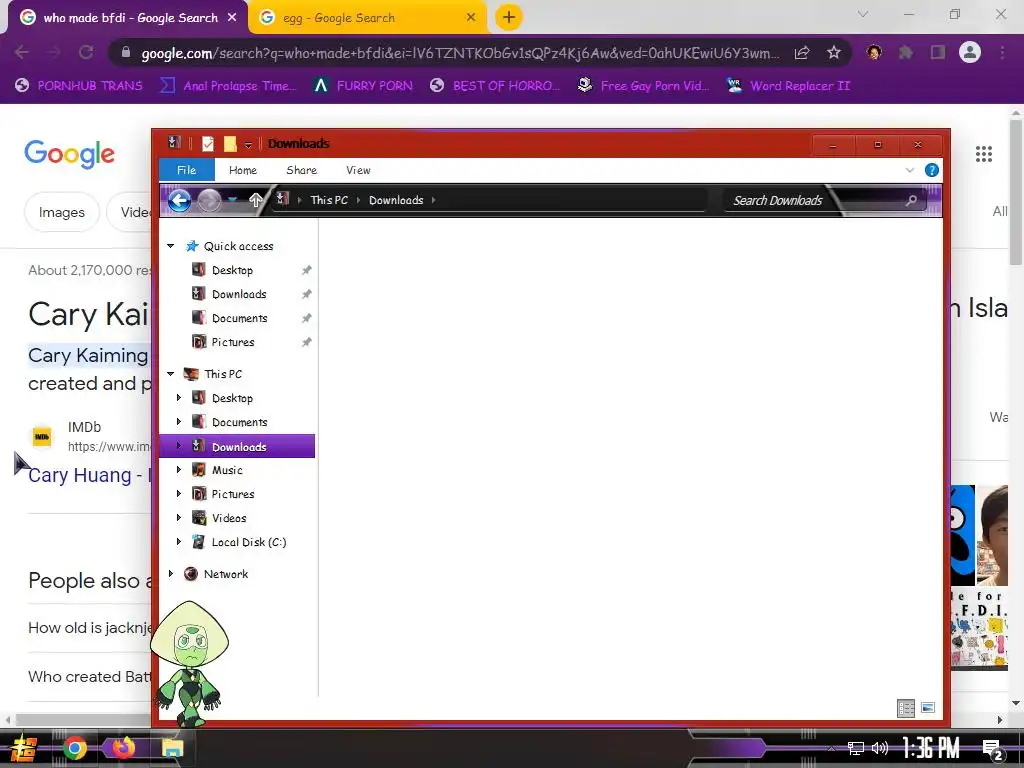Image resolution: width=1024 pixels, height=768 pixels.
Task: Open File Explorer help question mark
Action: point(932,170)
